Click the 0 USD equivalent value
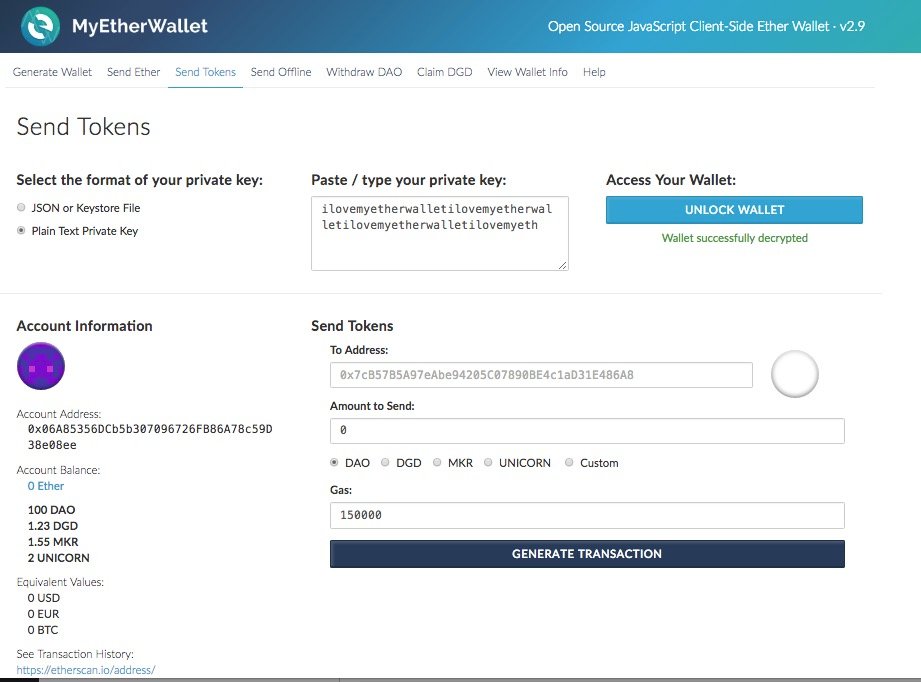Image resolution: width=921 pixels, height=682 pixels. pyautogui.click(x=43, y=598)
